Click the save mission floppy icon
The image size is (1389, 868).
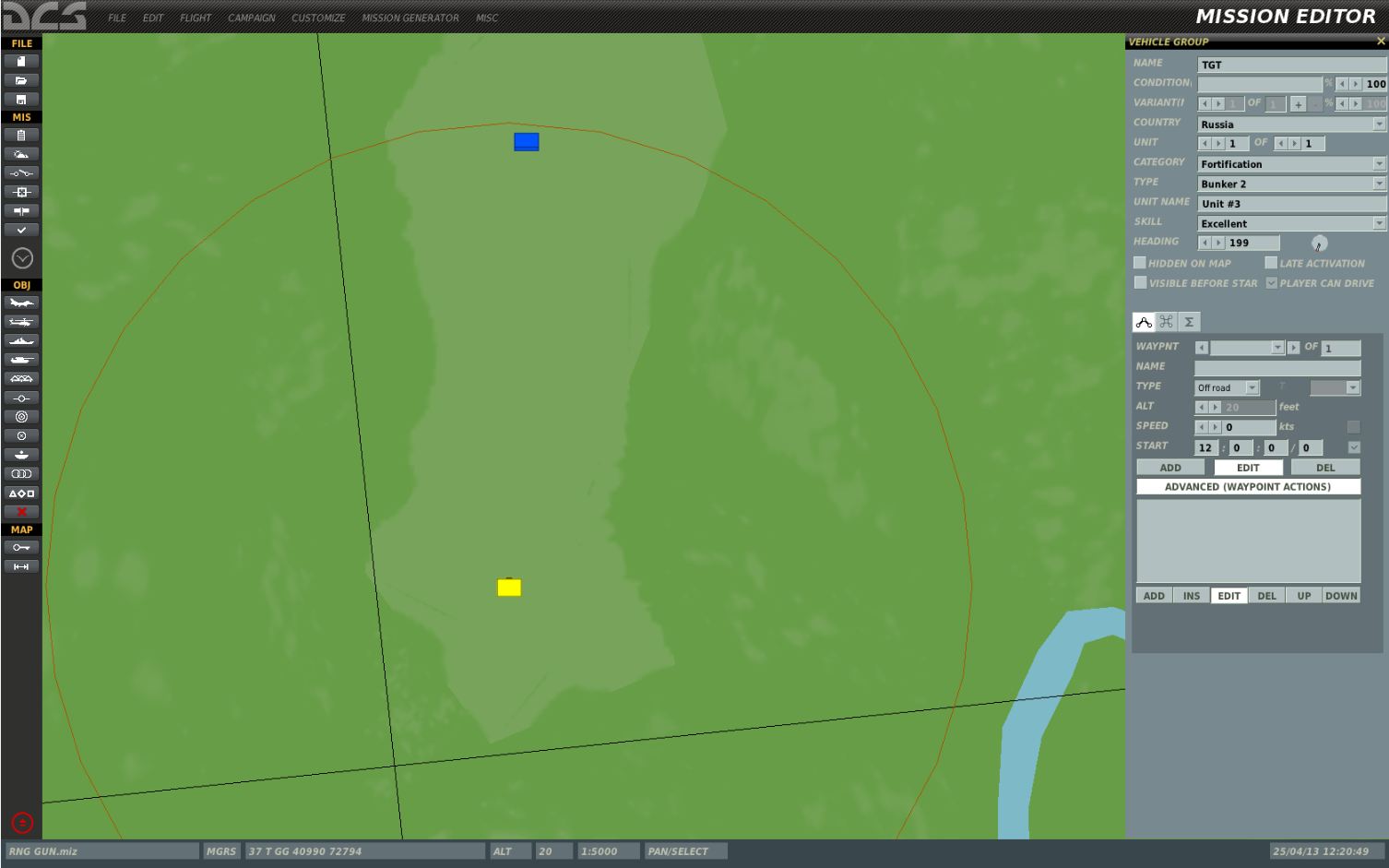point(21,100)
